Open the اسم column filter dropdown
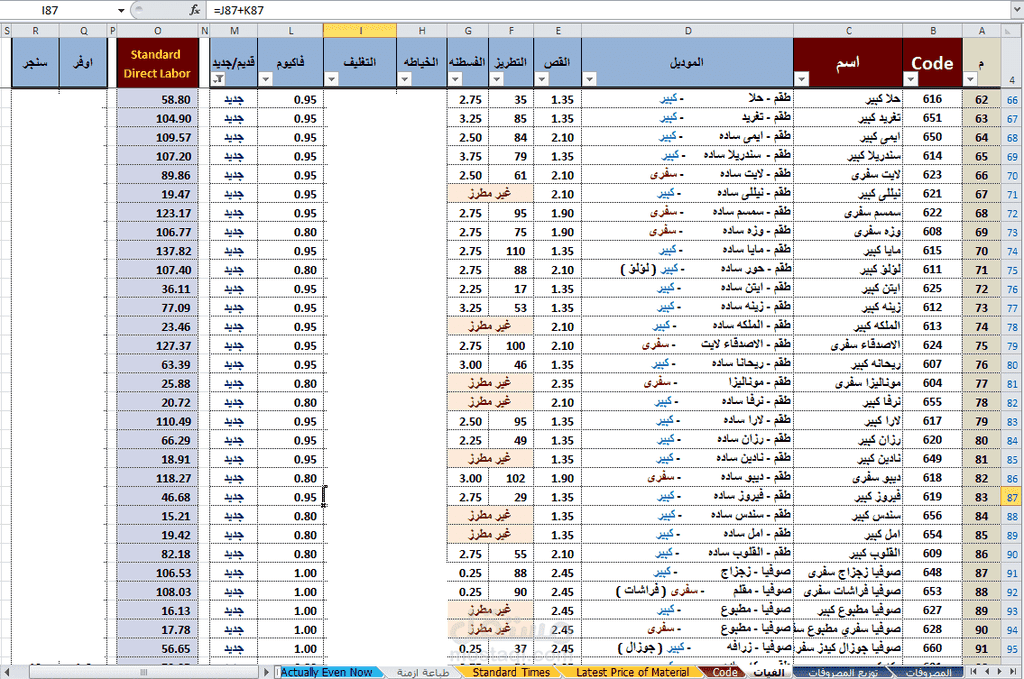Image resolution: width=1024 pixels, height=679 pixels. 802,79
